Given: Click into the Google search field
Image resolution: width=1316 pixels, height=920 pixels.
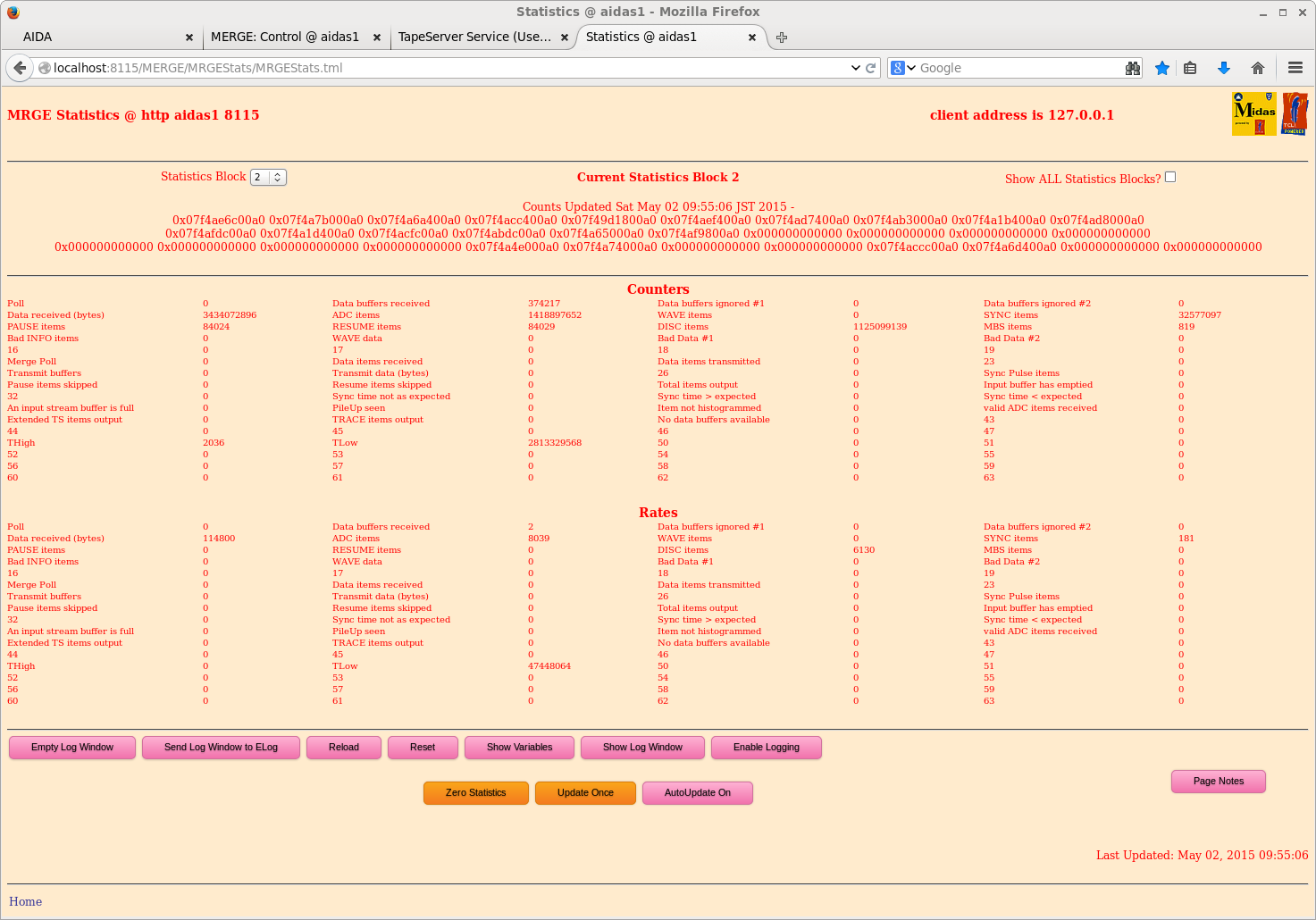Looking at the screenshot, I should coord(1018,68).
